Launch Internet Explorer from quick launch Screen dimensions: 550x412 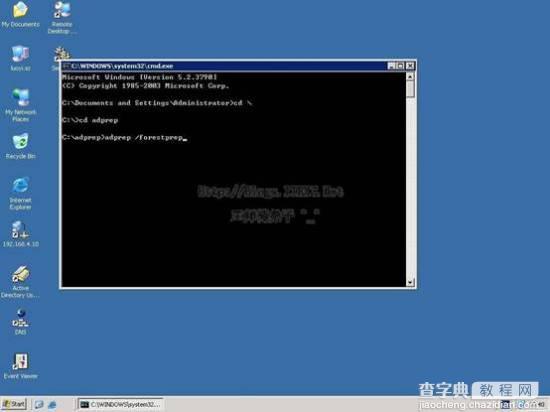coord(52,405)
